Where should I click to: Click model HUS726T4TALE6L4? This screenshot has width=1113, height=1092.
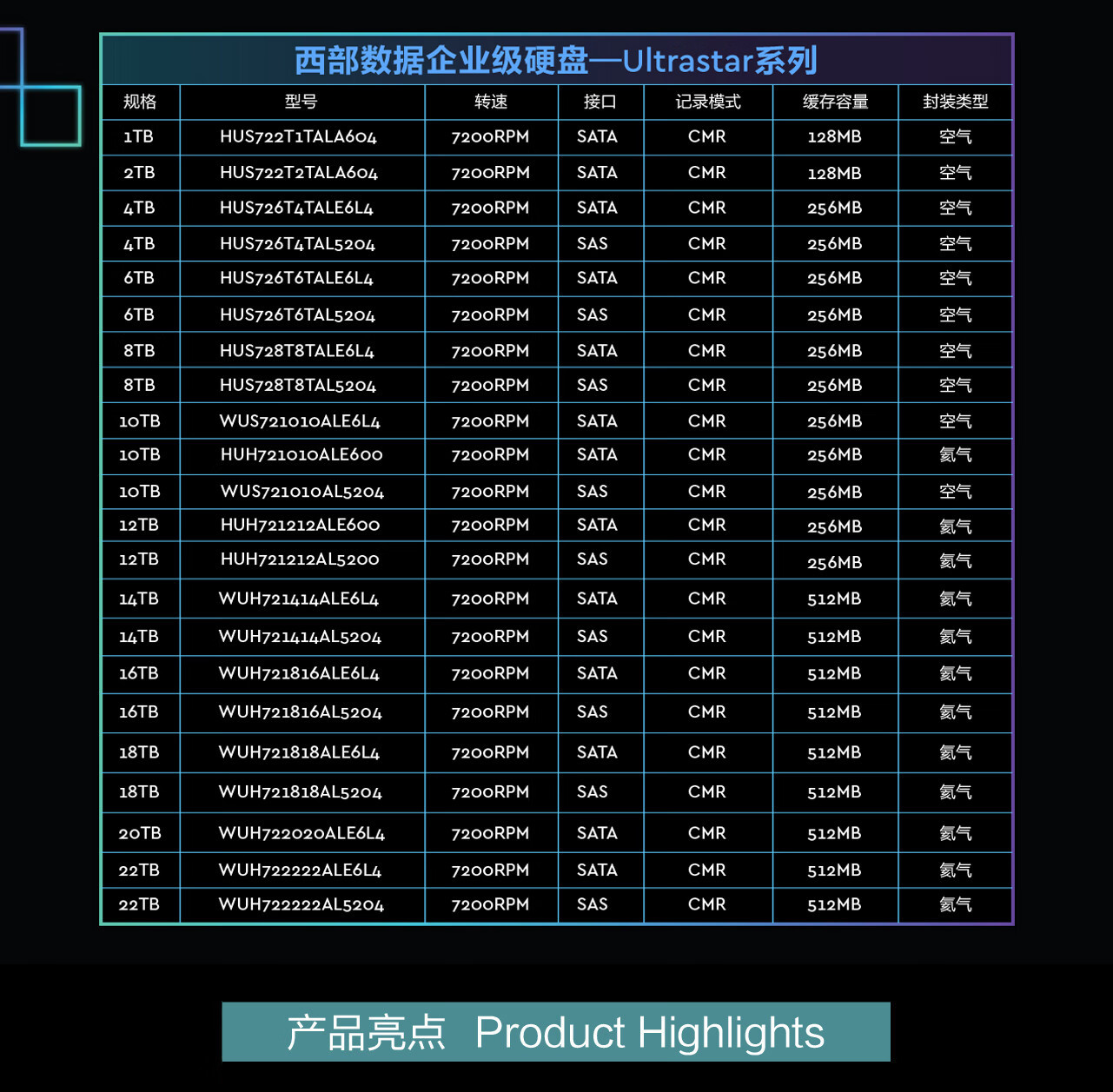pyautogui.click(x=296, y=208)
